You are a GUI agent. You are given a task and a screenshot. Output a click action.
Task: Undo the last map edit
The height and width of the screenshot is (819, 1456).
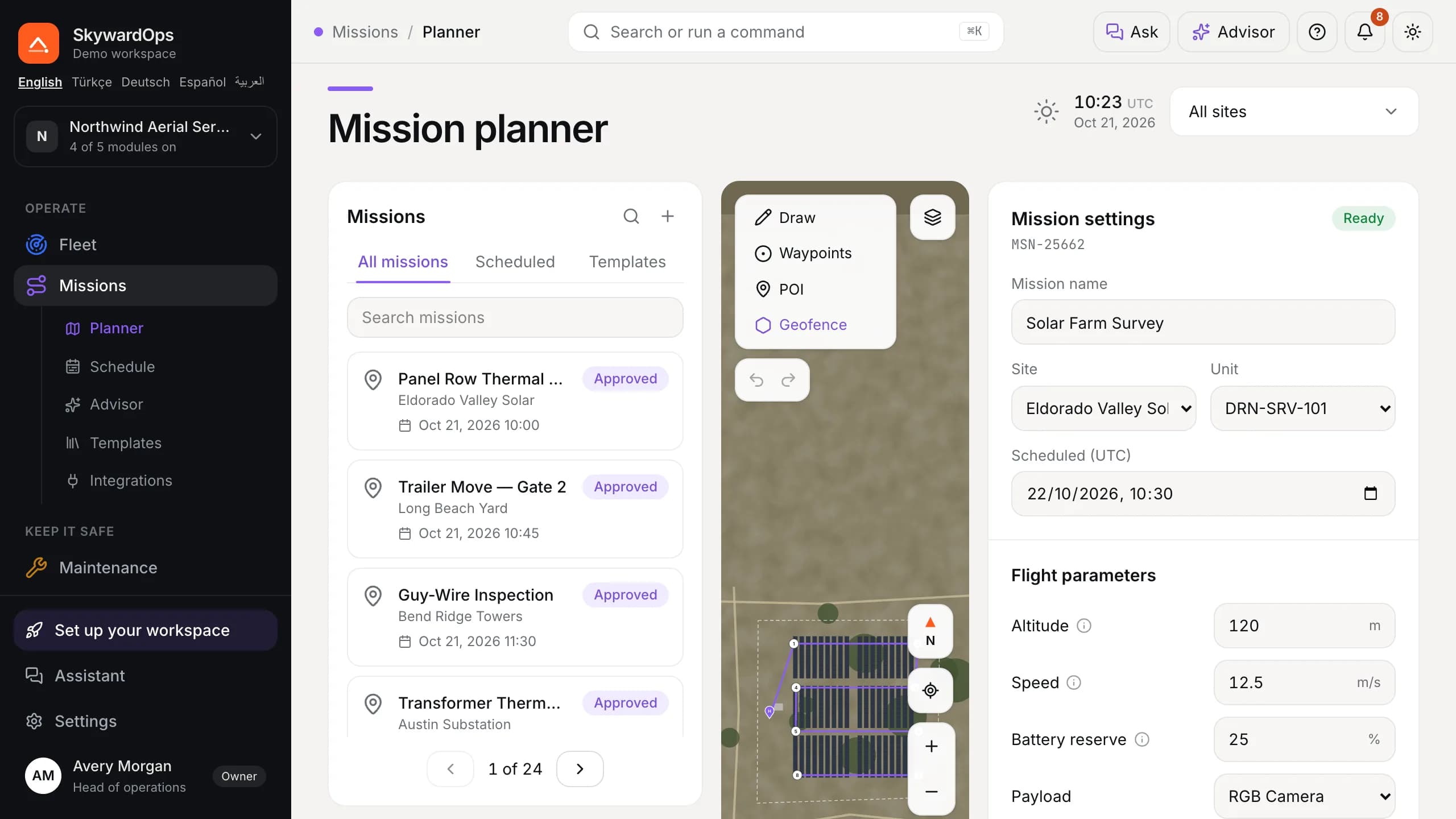[756, 379]
